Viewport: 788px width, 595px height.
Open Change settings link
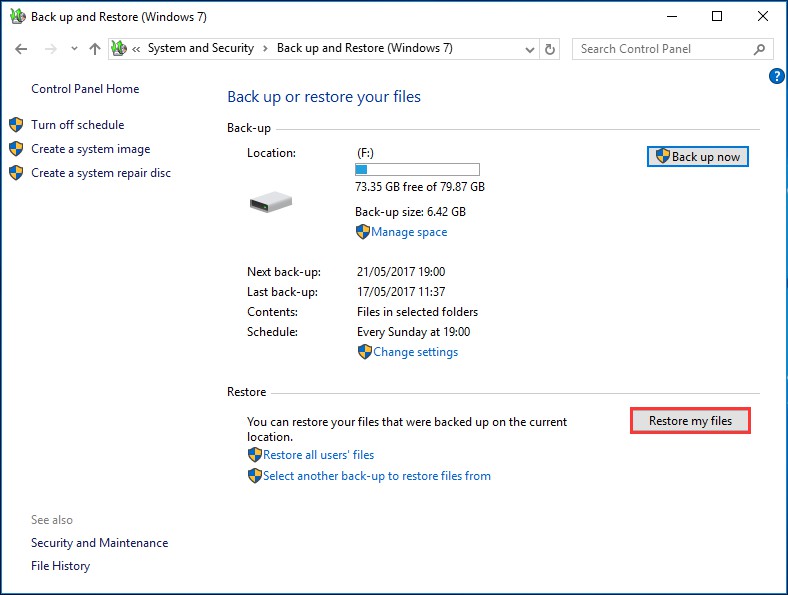(416, 352)
